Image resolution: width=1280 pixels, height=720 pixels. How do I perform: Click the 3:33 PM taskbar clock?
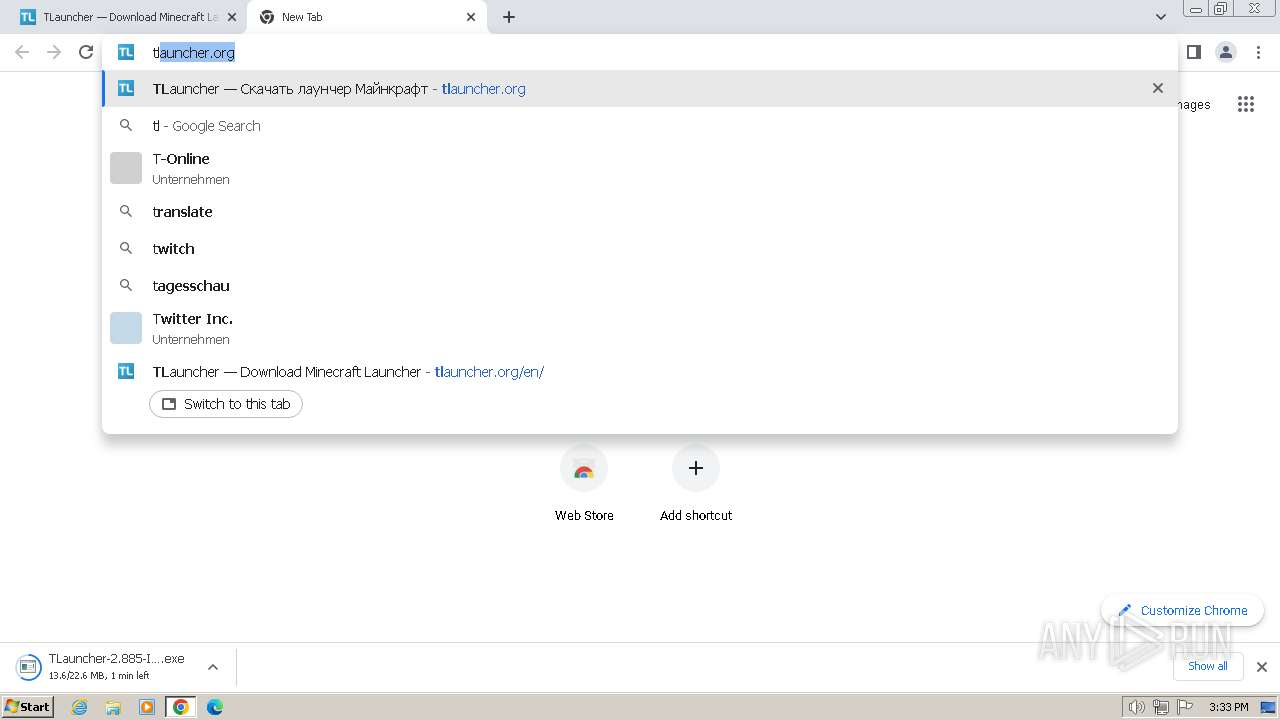1228,707
